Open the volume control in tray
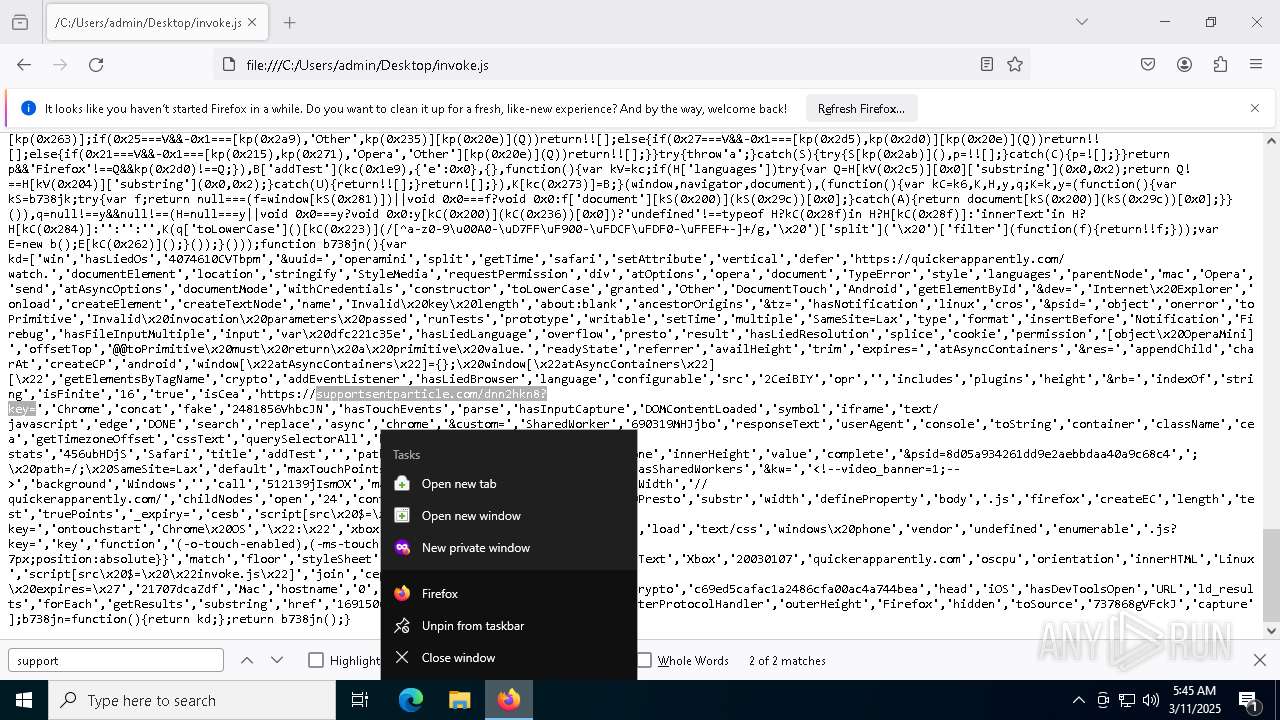This screenshot has height=720, width=1280. pyautogui.click(x=1151, y=700)
